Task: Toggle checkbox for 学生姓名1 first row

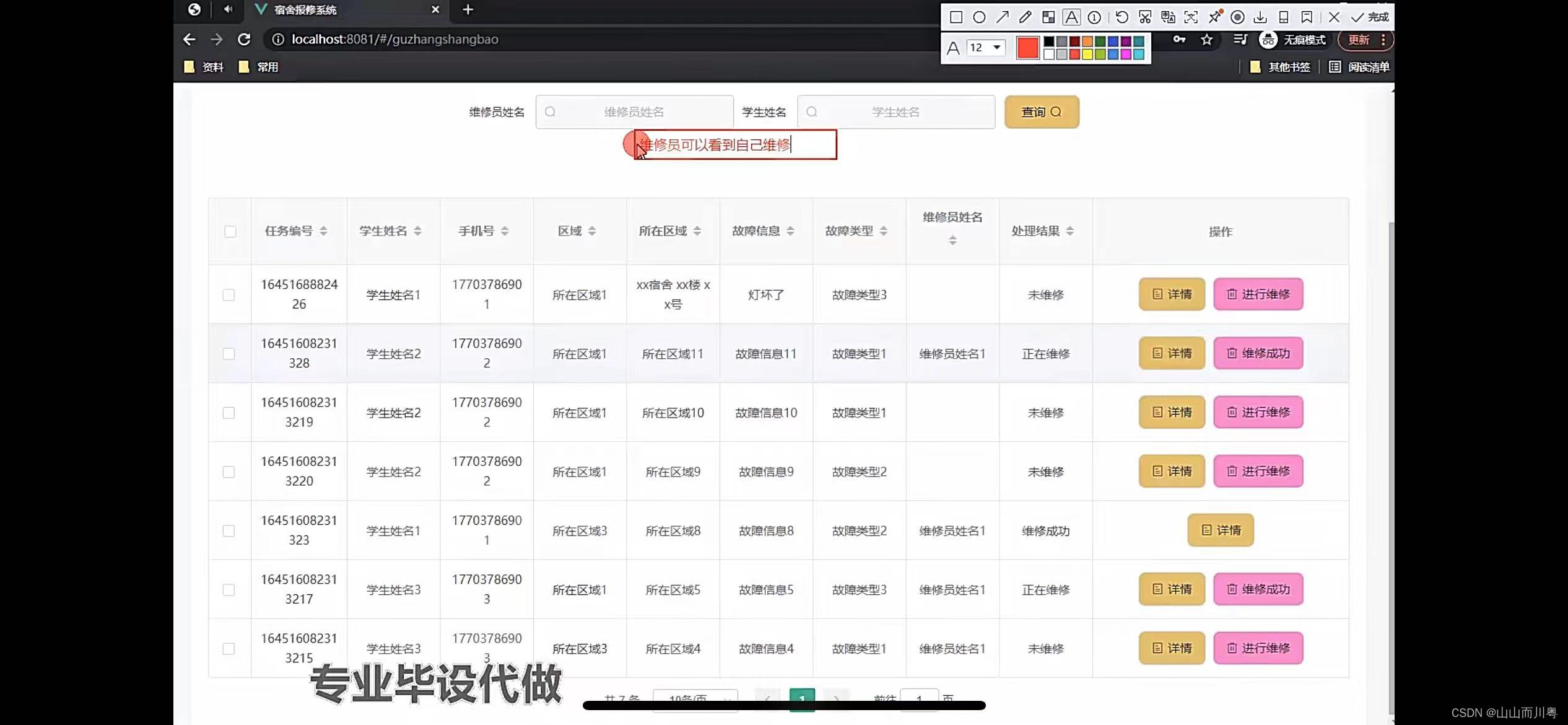Action: click(228, 294)
